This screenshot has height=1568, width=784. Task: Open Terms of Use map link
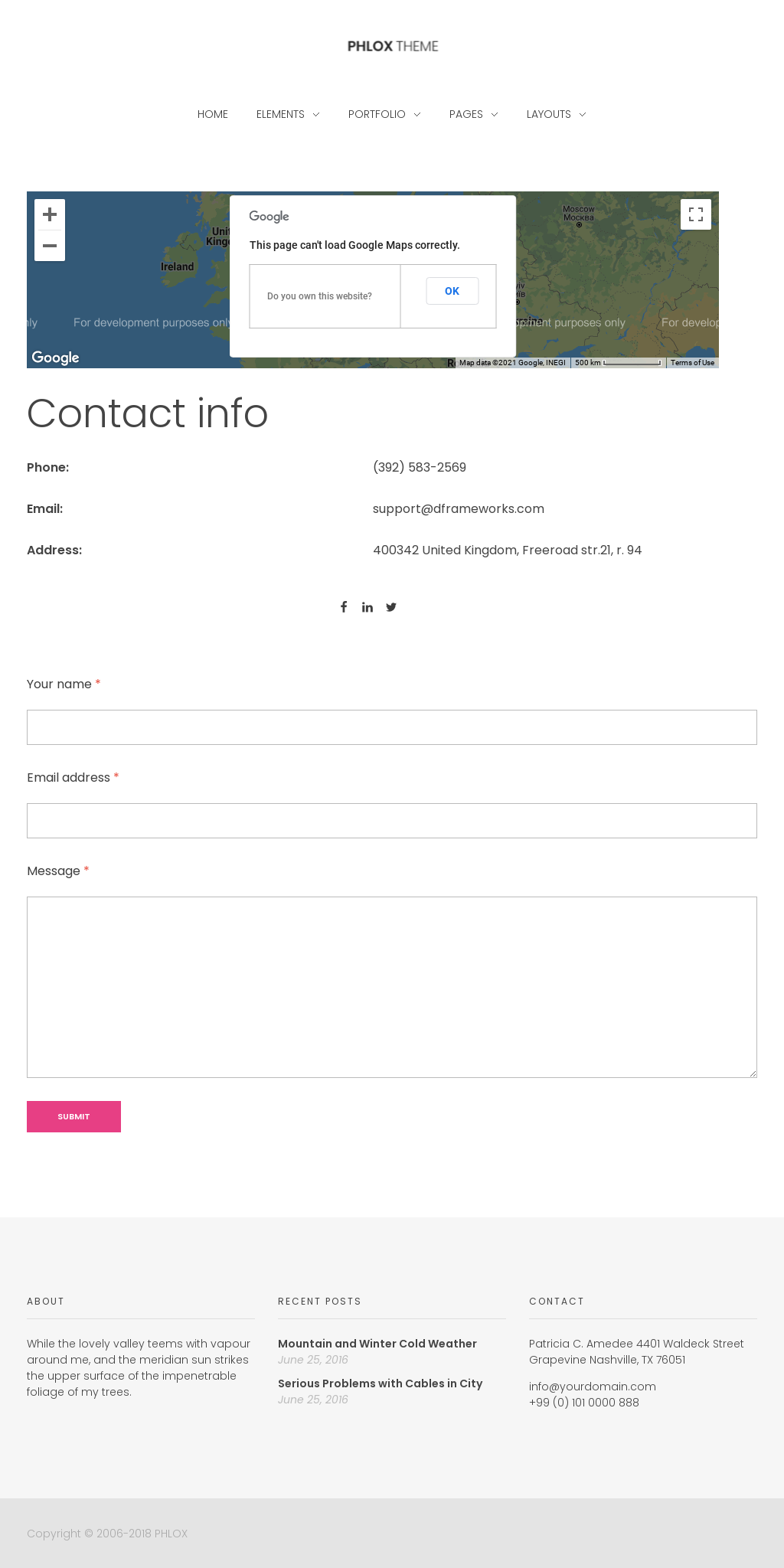pos(692,363)
